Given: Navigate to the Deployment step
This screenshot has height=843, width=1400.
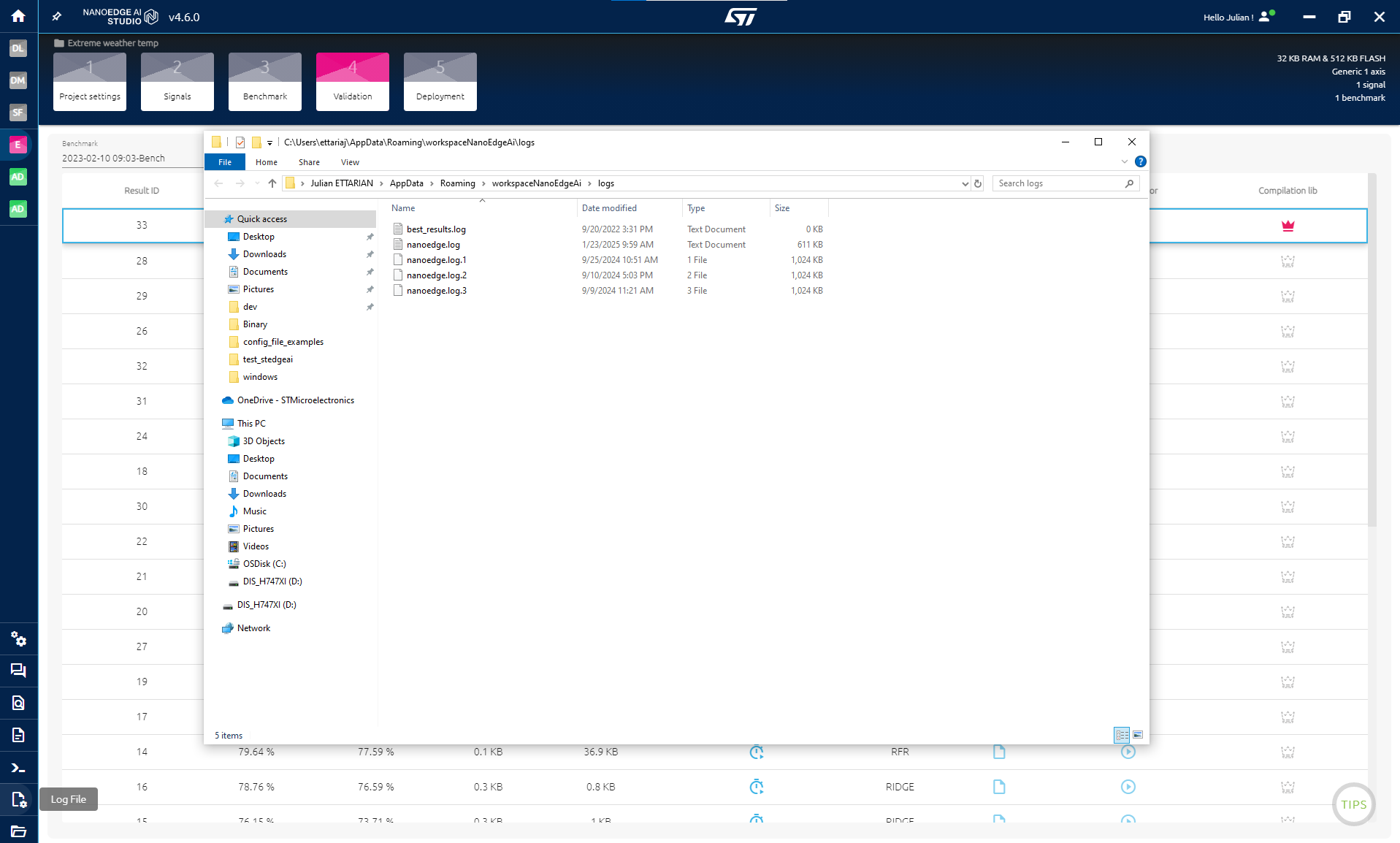Looking at the screenshot, I should 440,81.
